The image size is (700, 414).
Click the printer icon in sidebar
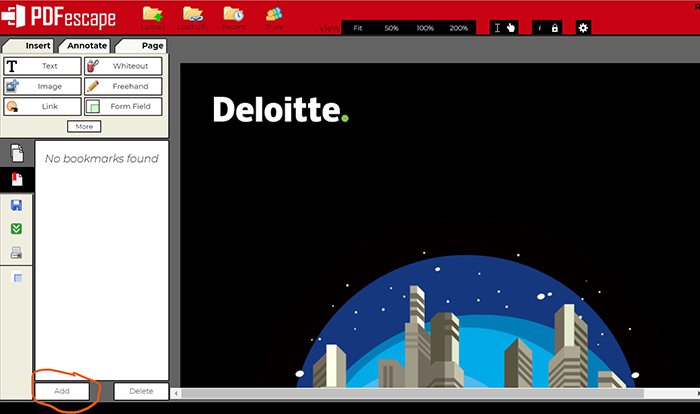click(17, 253)
